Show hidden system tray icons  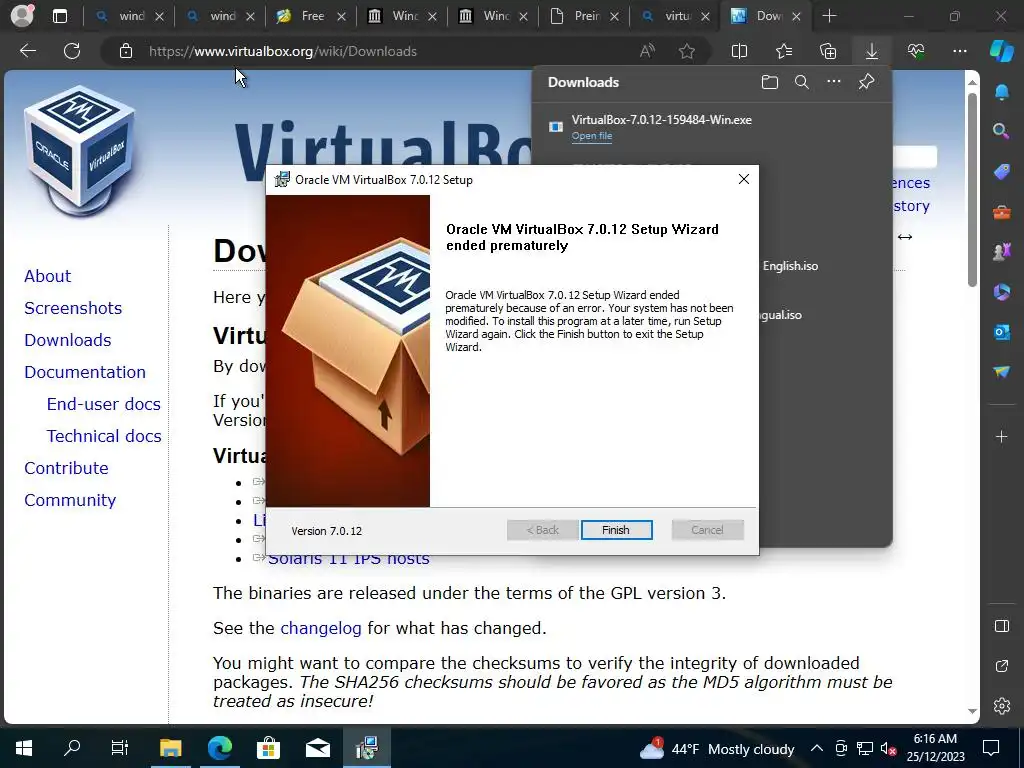[x=816, y=748]
